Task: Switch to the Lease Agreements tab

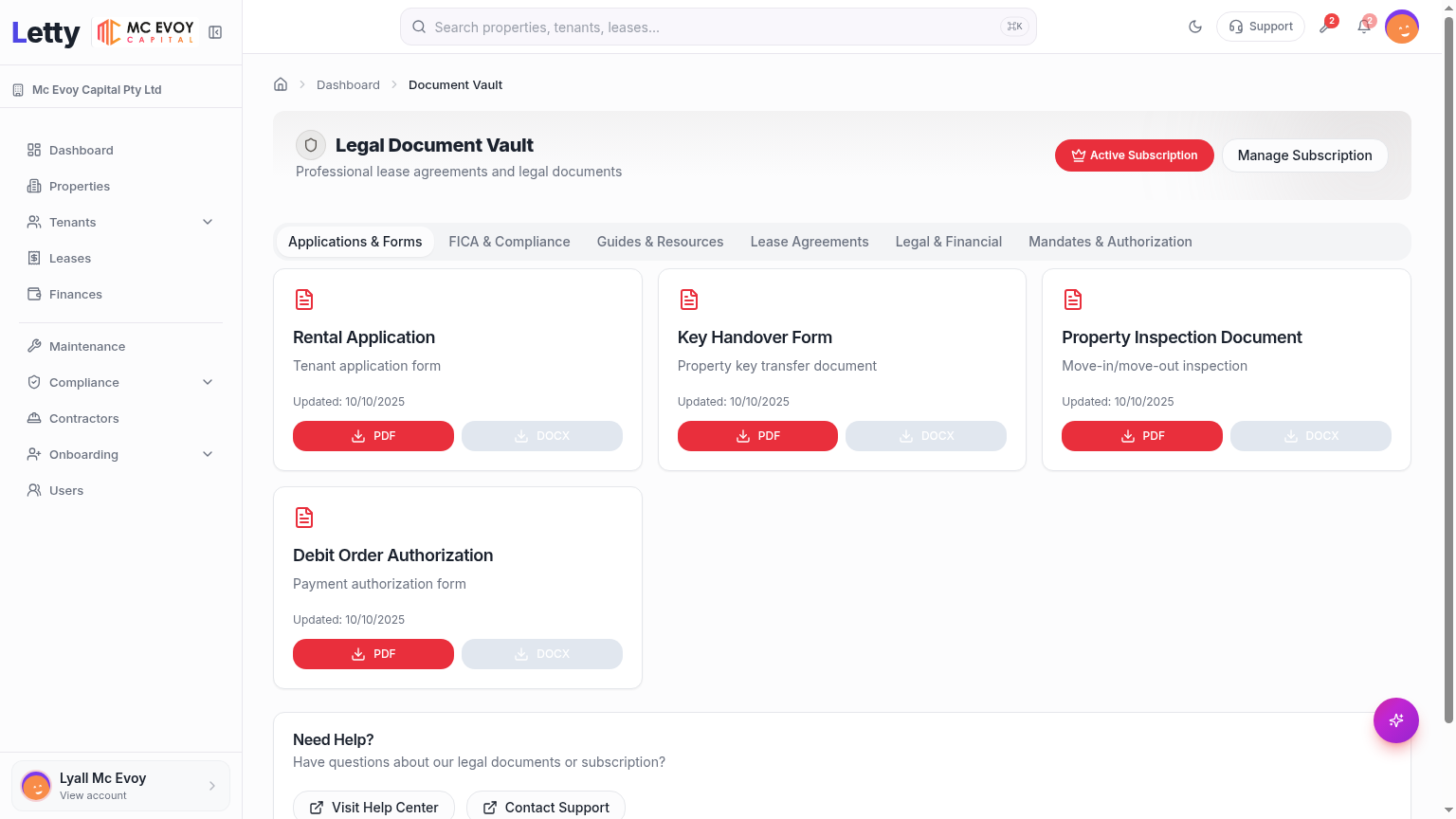Action: click(810, 242)
